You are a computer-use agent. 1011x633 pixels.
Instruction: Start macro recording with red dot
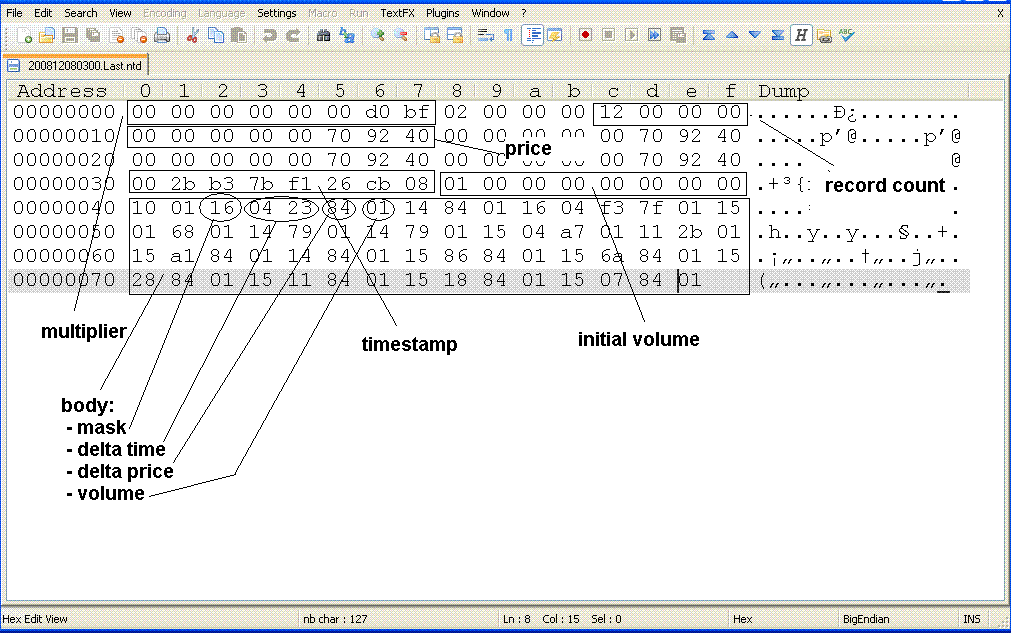(585, 35)
